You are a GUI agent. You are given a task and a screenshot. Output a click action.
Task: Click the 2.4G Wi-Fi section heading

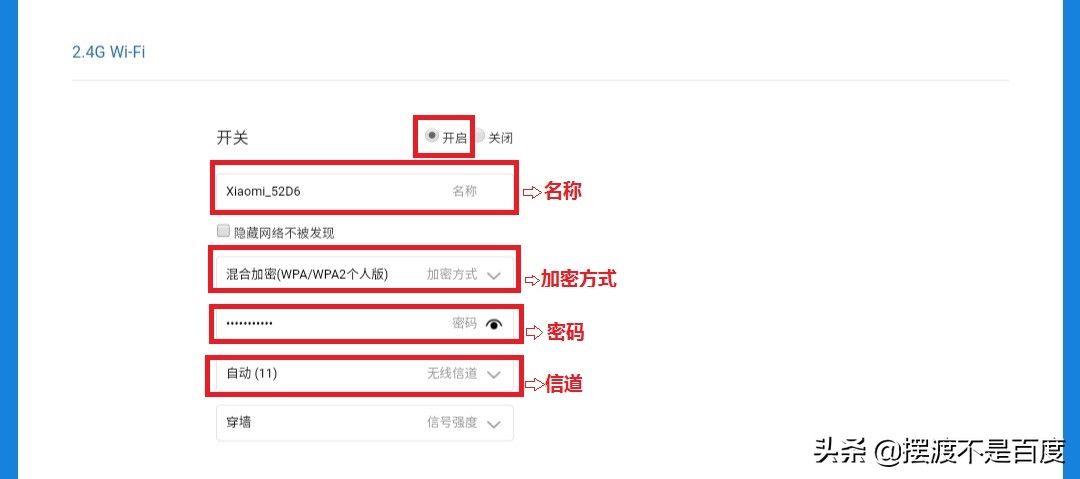coord(108,51)
